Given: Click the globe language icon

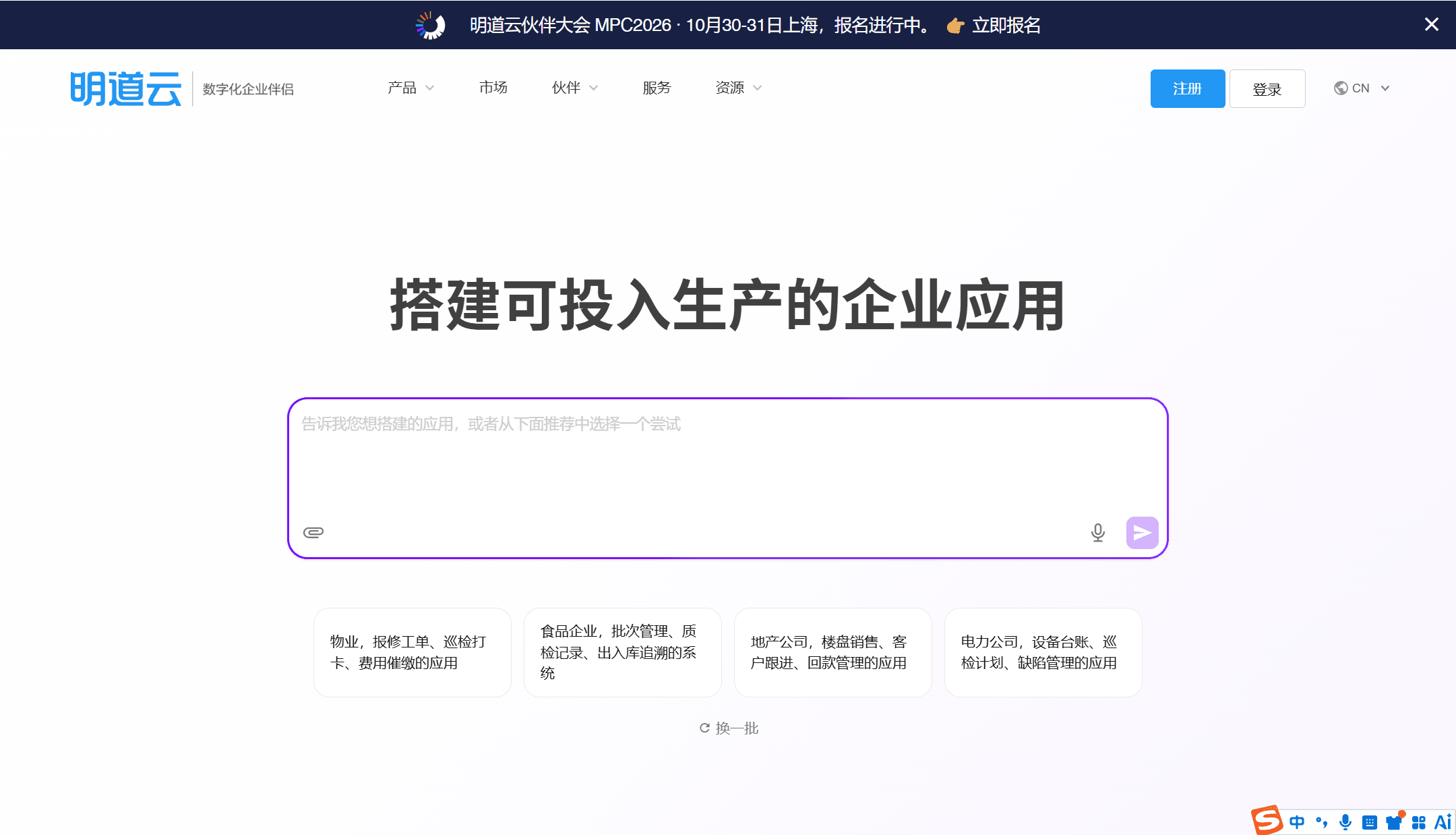Looking at the screenshot, I should click(1341, 88).
